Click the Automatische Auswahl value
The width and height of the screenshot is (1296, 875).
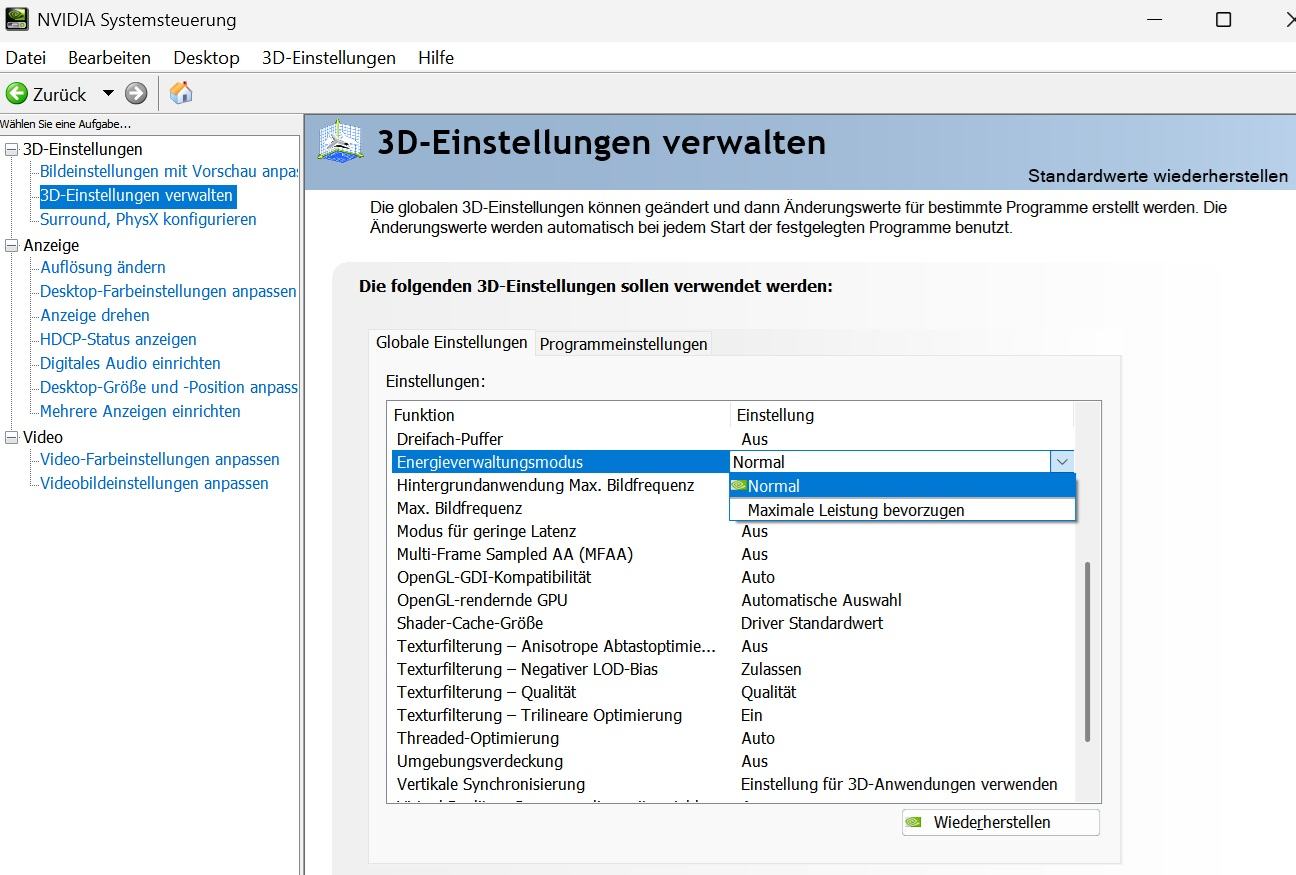(x=821, y=600)
